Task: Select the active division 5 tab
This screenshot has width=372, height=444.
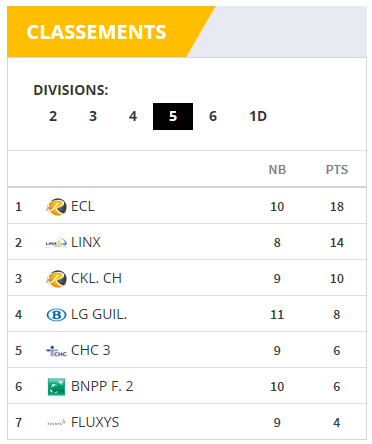Action: click(x=173, y=116)
